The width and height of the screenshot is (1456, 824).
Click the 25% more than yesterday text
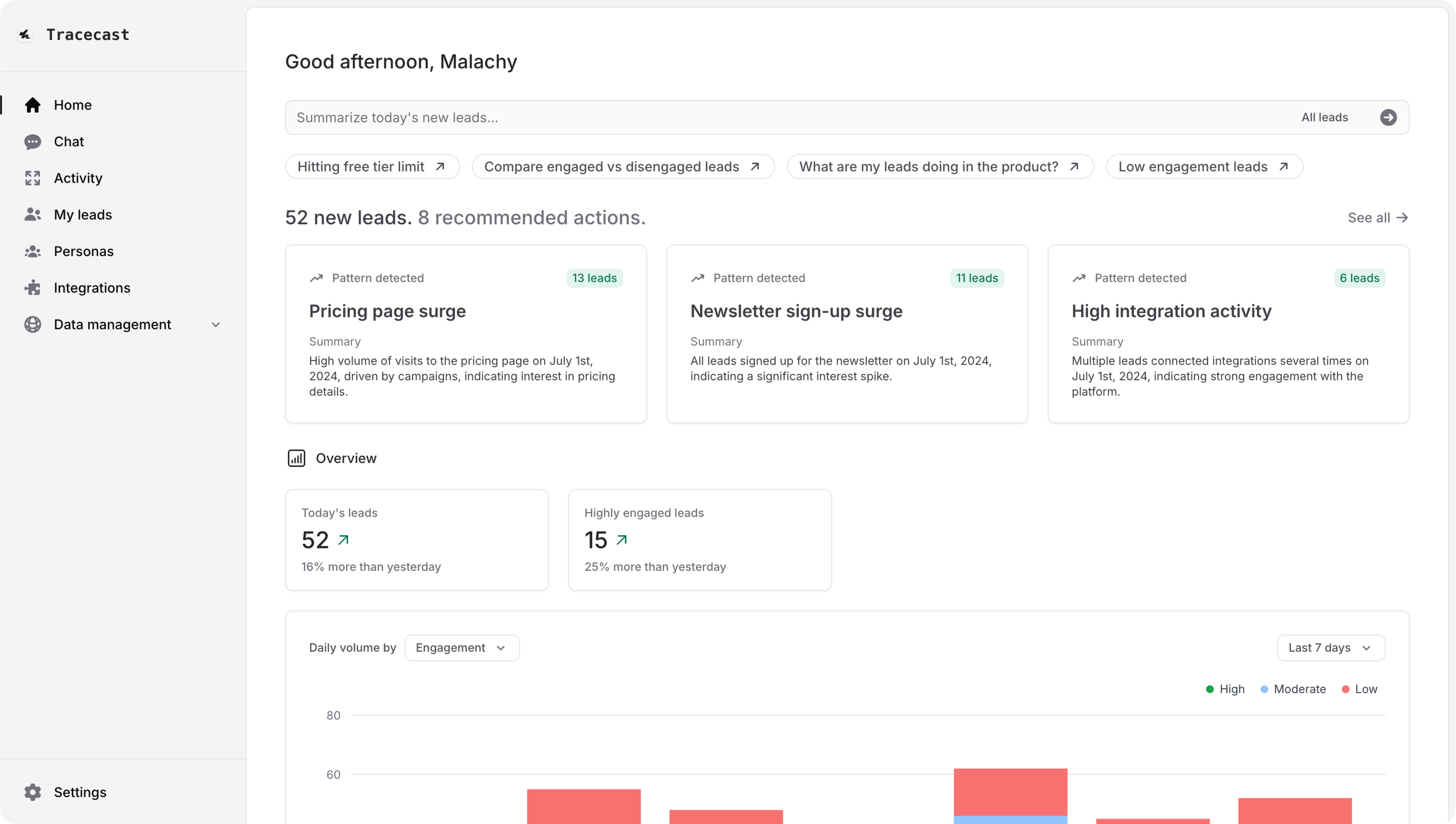(655, 567)
